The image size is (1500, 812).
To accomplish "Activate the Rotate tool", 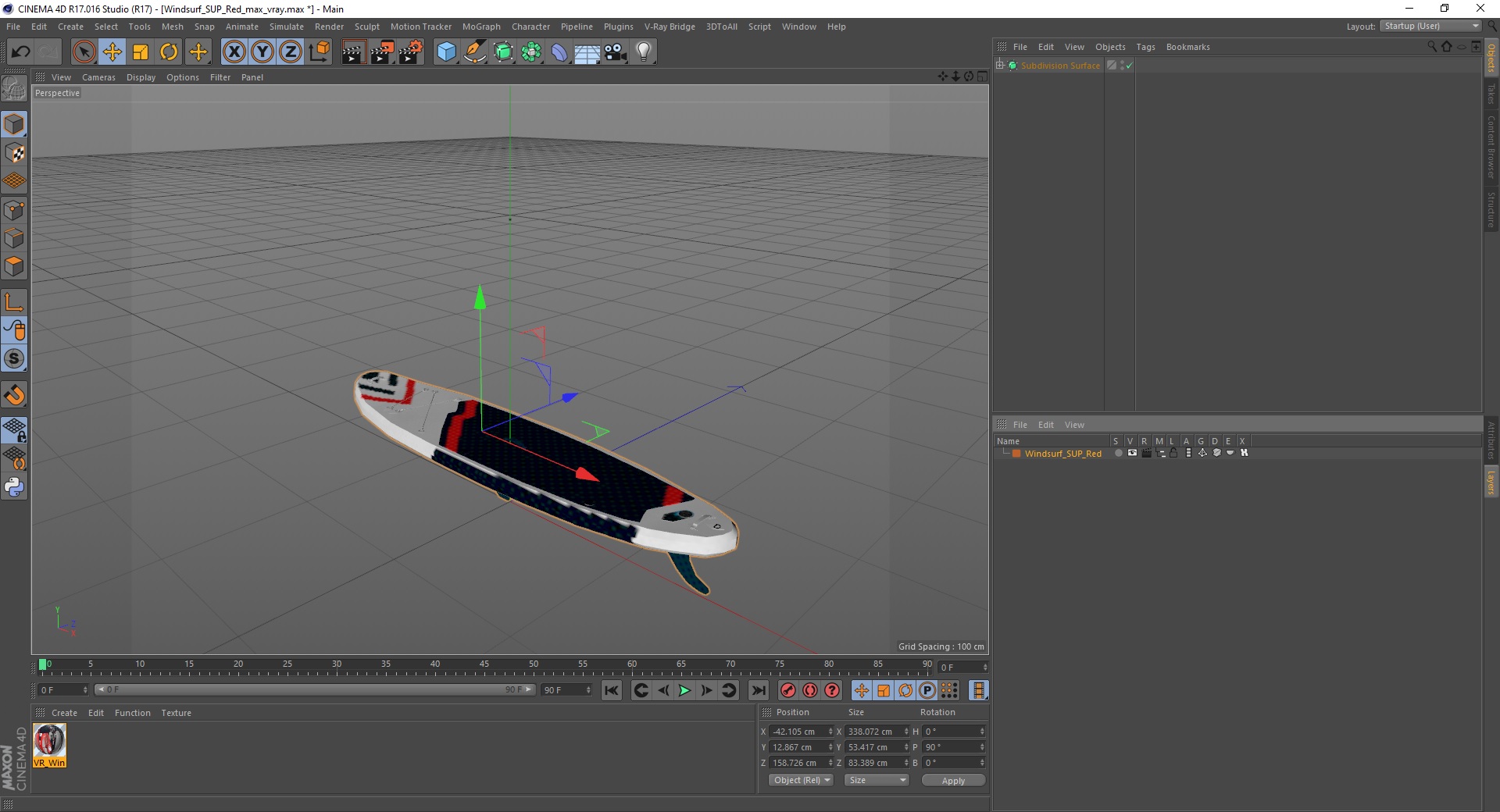I will point(169,52).
